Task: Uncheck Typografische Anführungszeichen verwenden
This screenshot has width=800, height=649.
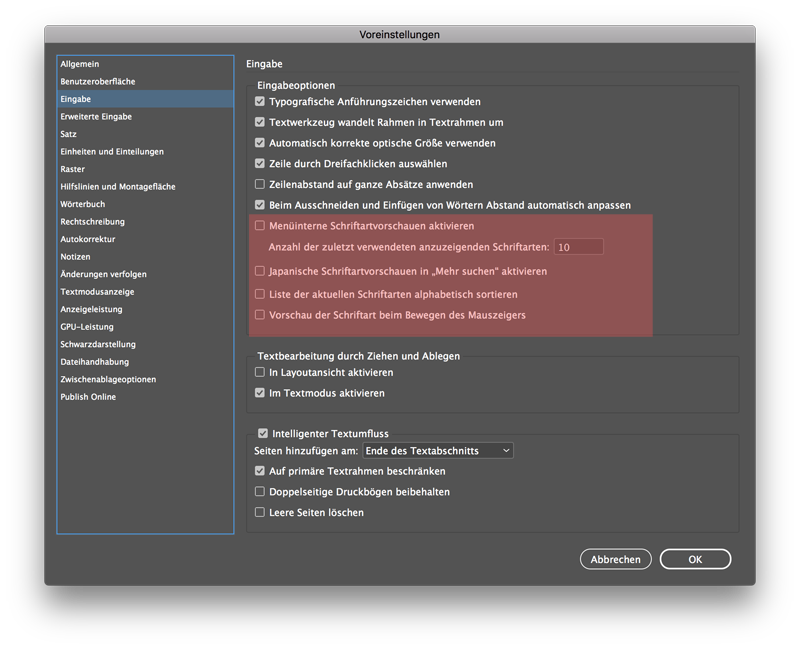Action: 260,102
